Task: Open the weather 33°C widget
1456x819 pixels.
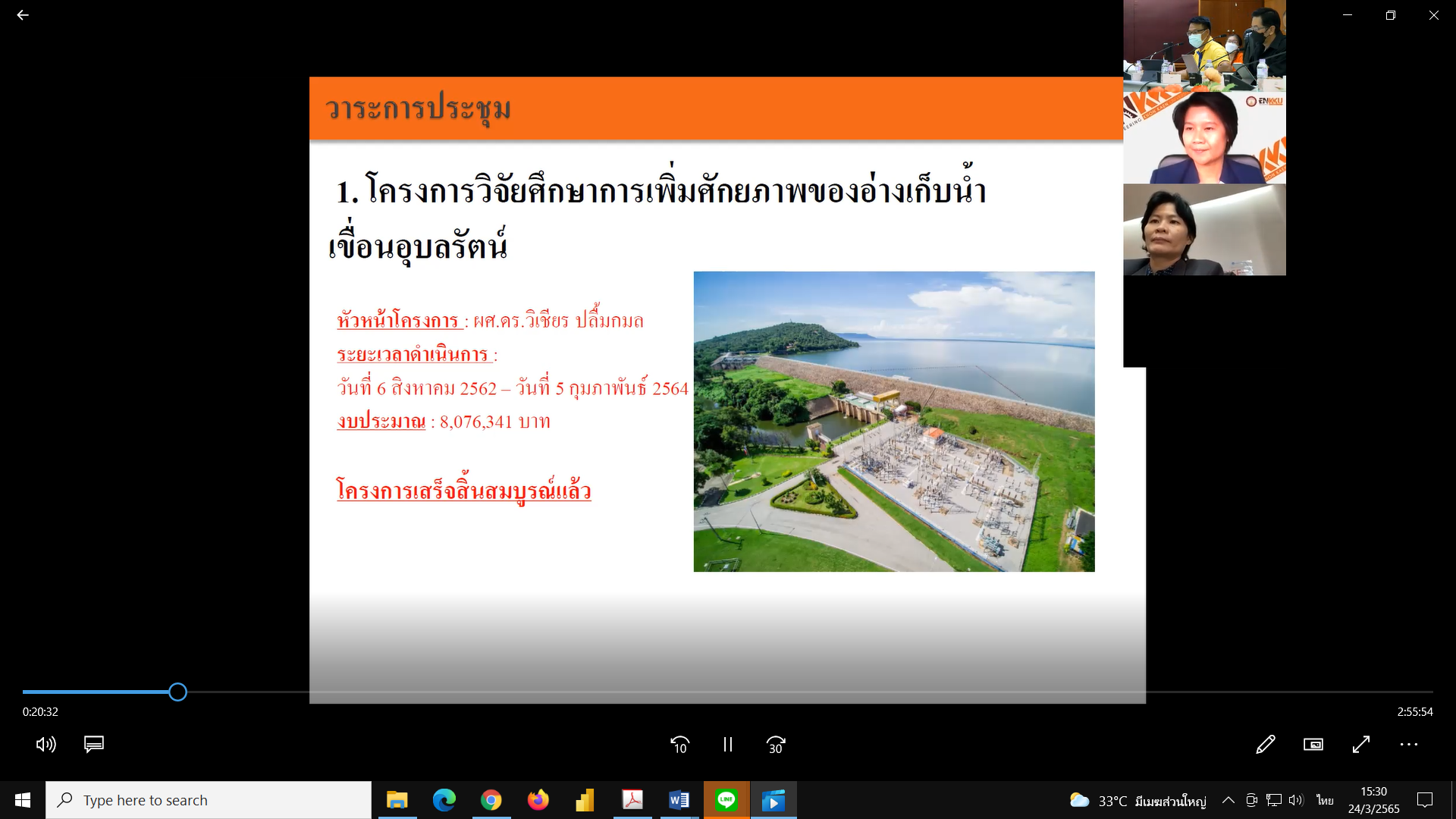Action: (1137, 801)
